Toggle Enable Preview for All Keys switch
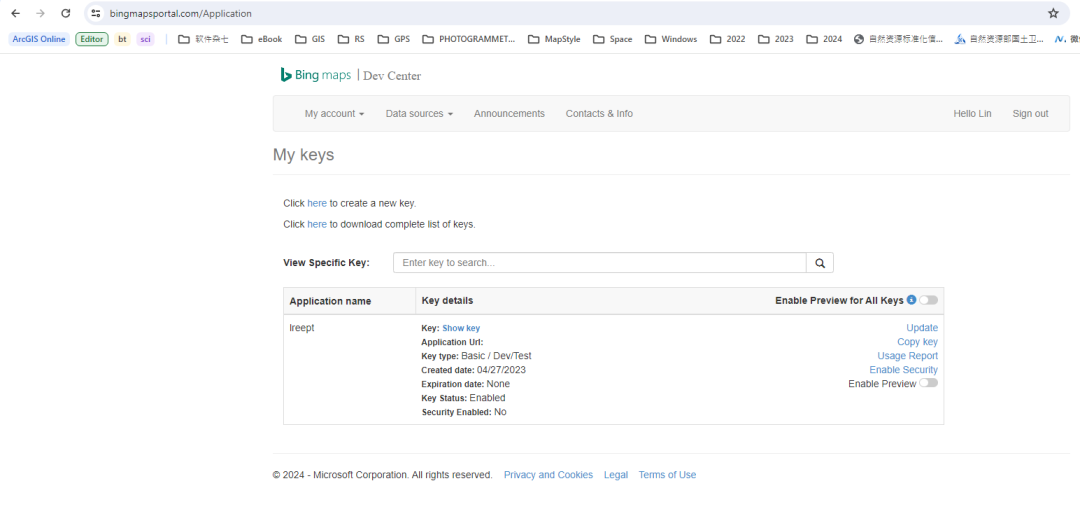The width and height of the screenshot is (1080, 509). (928, 300)
